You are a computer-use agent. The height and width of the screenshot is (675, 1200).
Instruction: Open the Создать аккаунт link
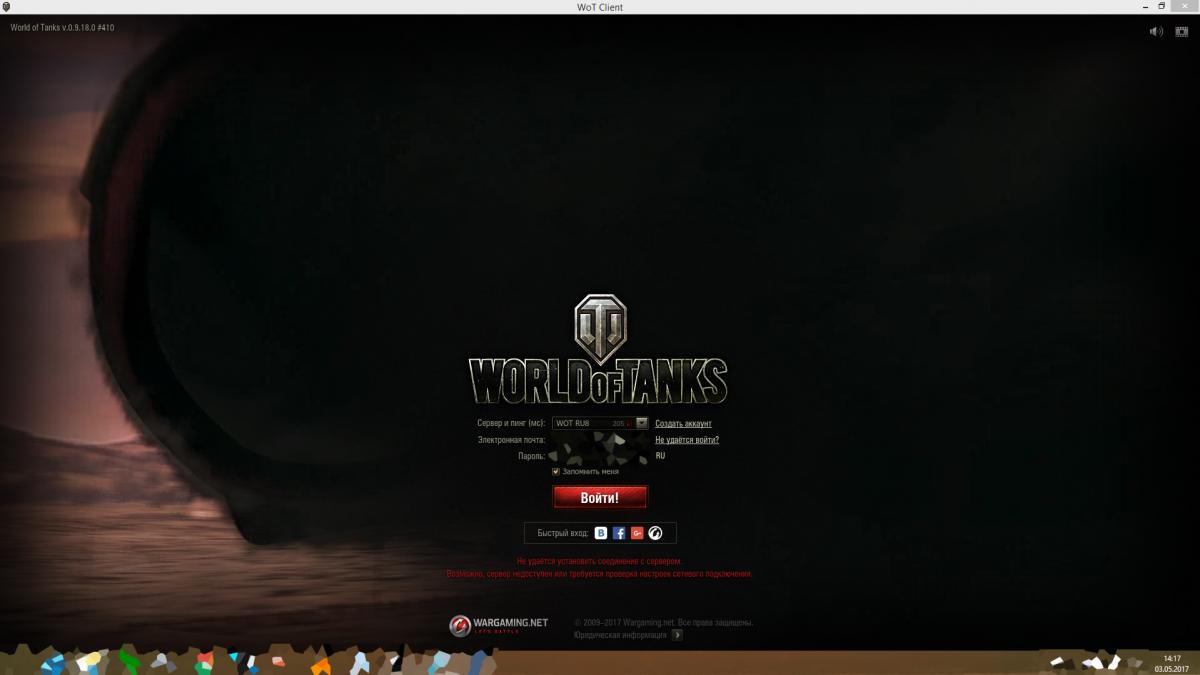tap(683, 424)
